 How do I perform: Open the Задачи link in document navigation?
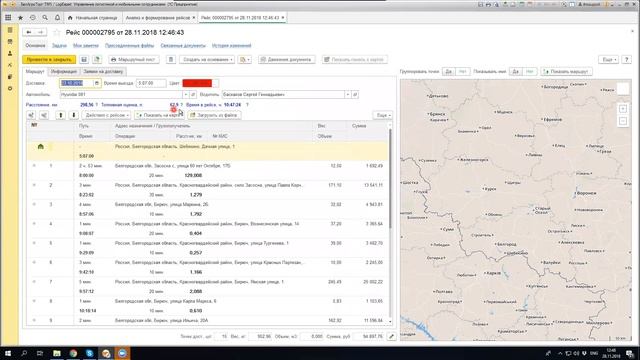coord(59,46)
